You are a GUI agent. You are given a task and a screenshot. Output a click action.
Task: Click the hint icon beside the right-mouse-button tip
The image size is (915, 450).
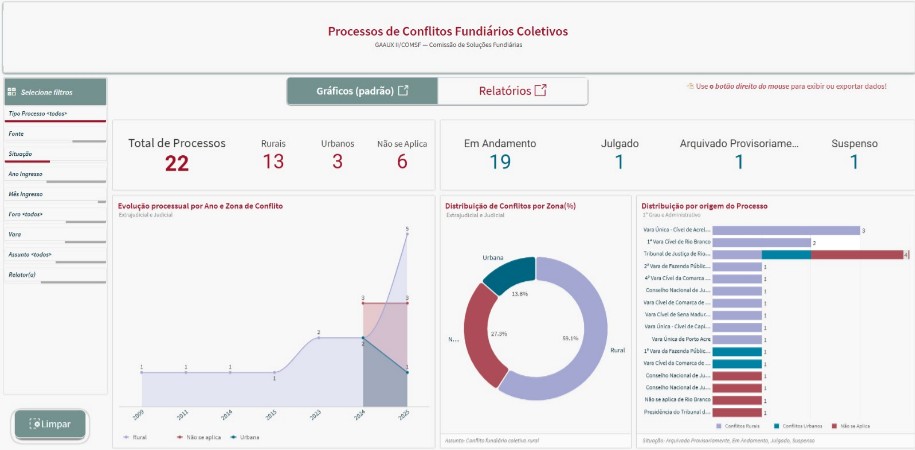point(690,86)
